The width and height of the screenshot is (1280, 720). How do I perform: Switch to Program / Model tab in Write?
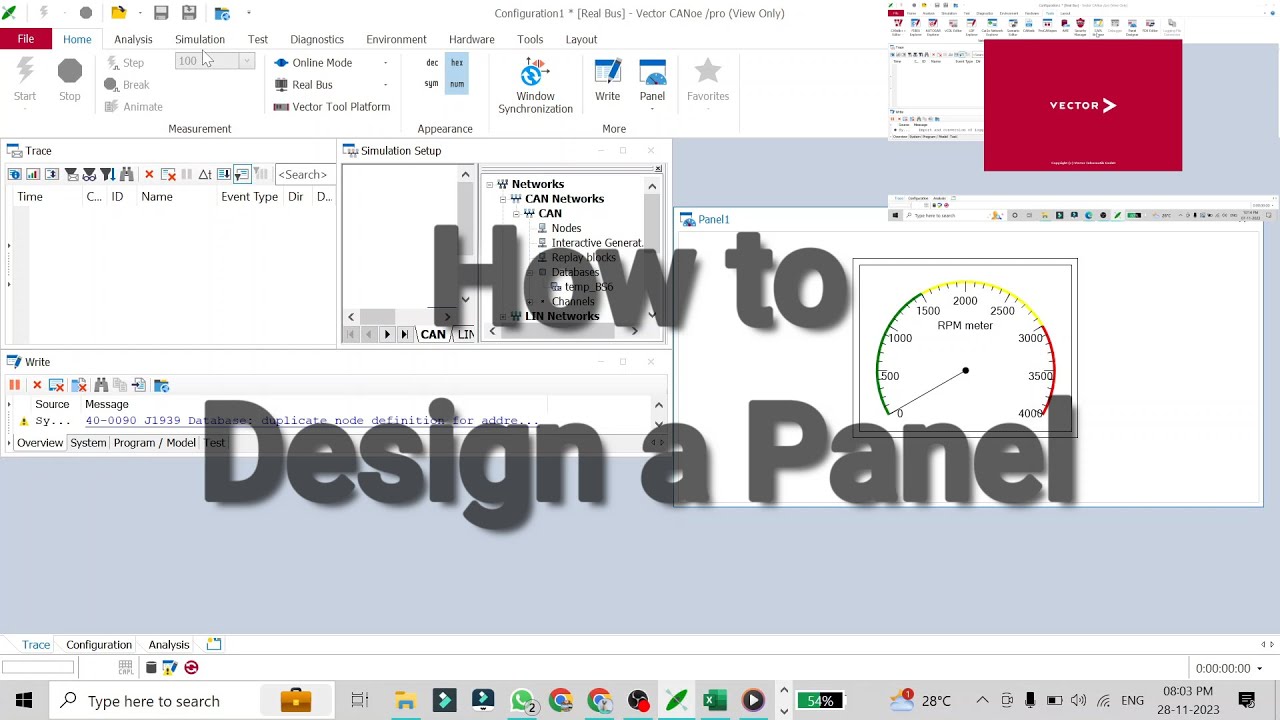click(x=154, y=443)
